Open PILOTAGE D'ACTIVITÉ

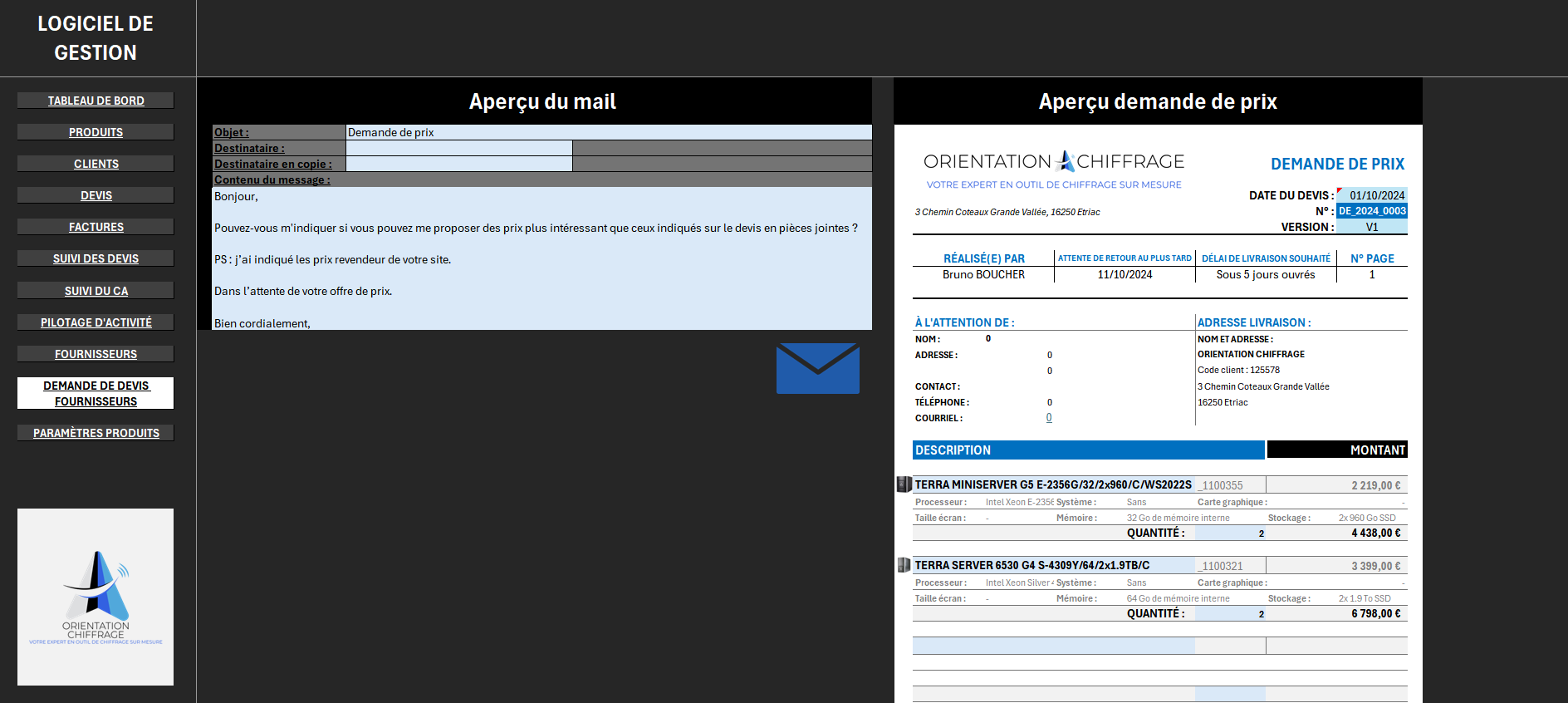pyautogui.click(x=96, y=322)
